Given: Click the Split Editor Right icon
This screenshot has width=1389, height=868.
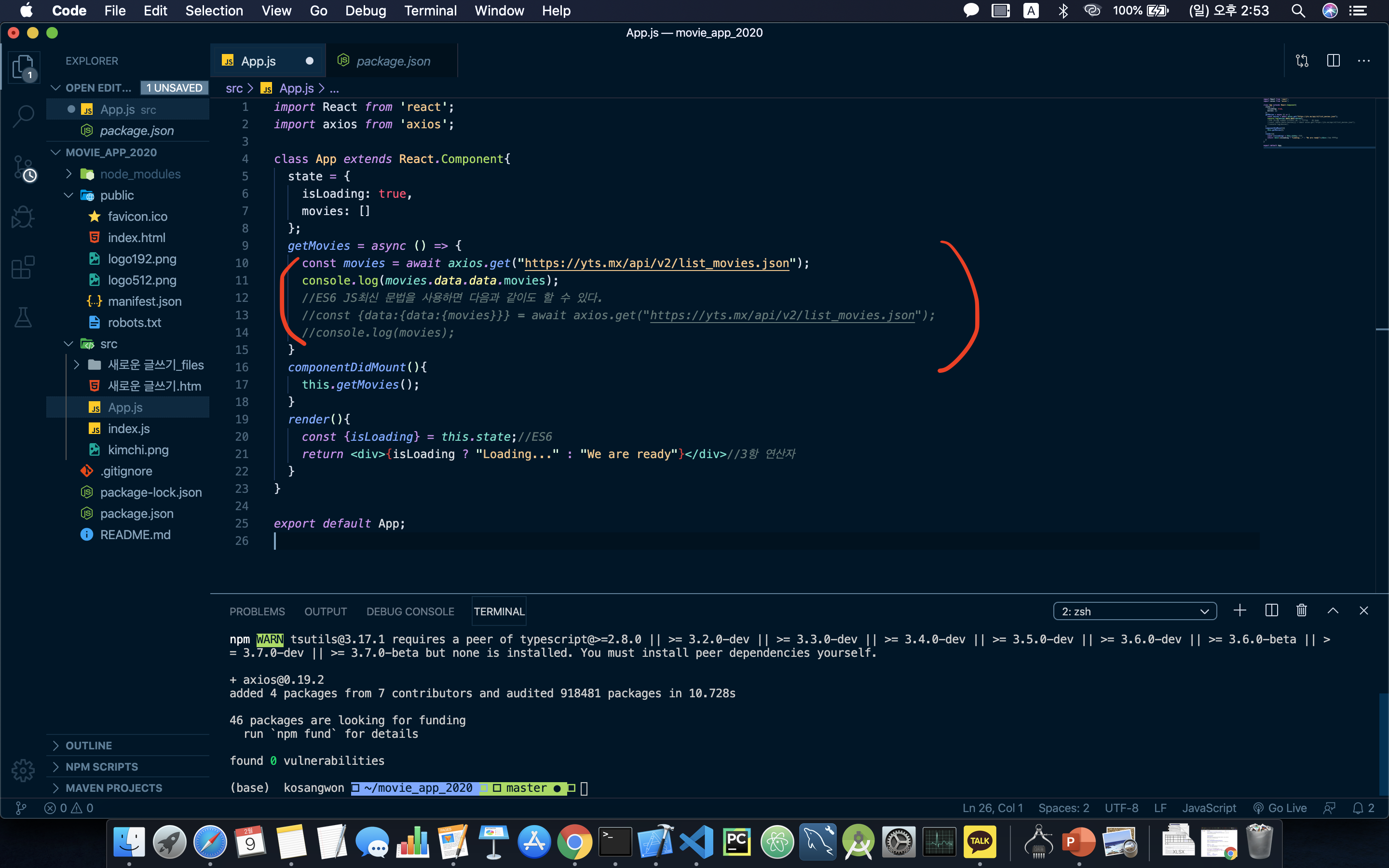Looking at the screenshot, I should 1333,61.
